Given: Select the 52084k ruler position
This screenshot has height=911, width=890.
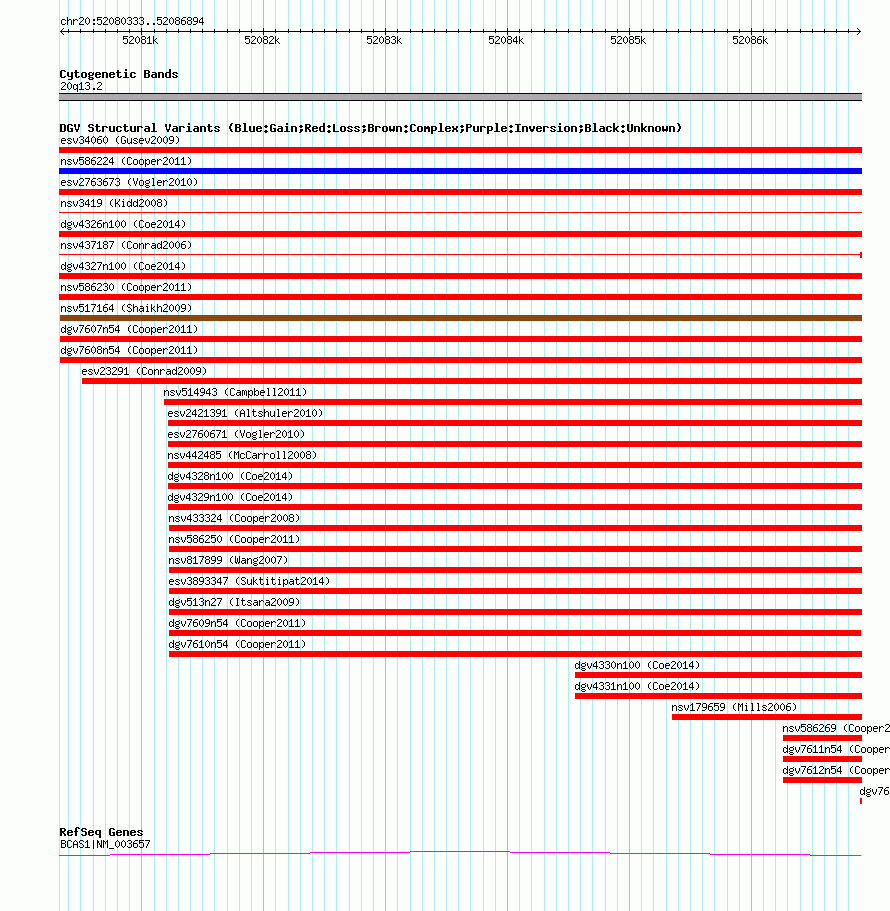Looking at the screenshot, I should click(506, 40).
